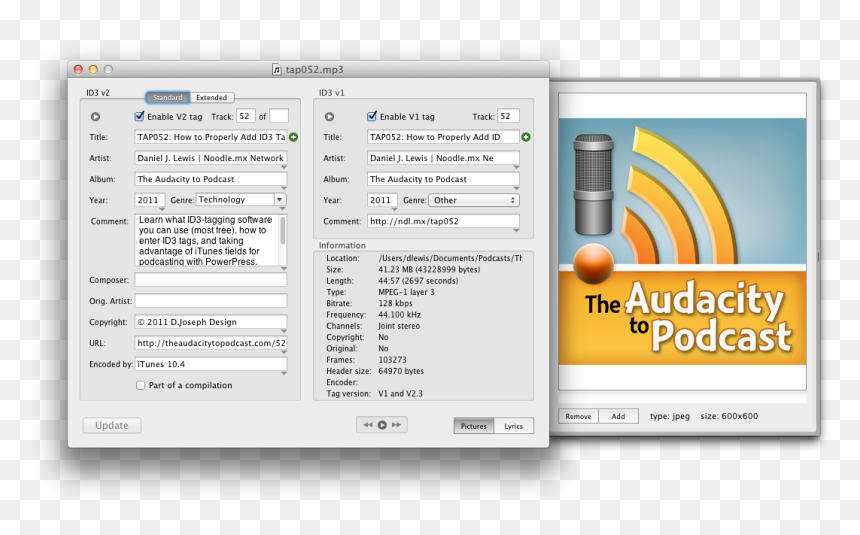Click the empty Orig. Artist field
The width and height of the screenshot is (860, 535).
pyautogui.click(x=211, y=301)
